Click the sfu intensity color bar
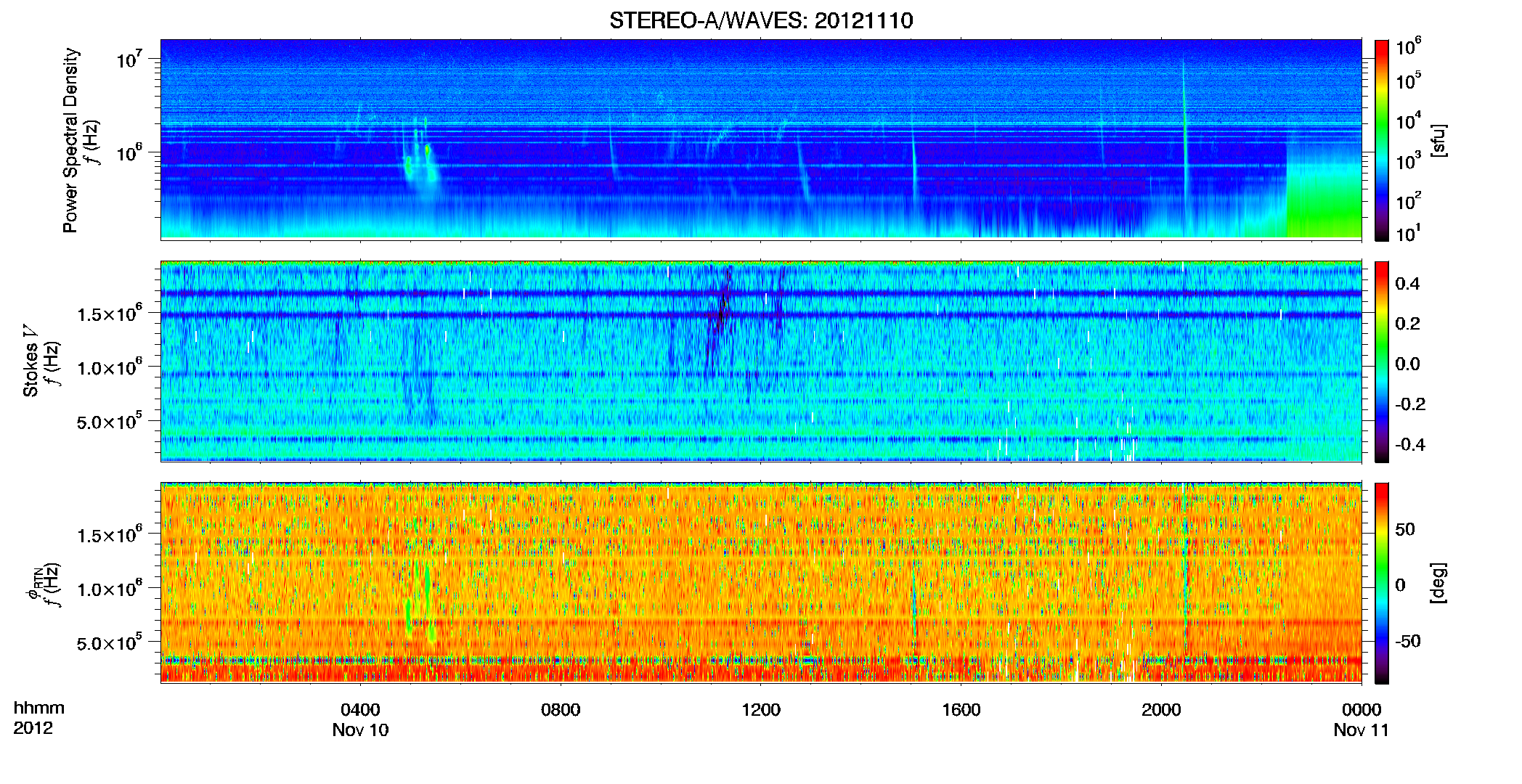 click(x=1382, y=140)
